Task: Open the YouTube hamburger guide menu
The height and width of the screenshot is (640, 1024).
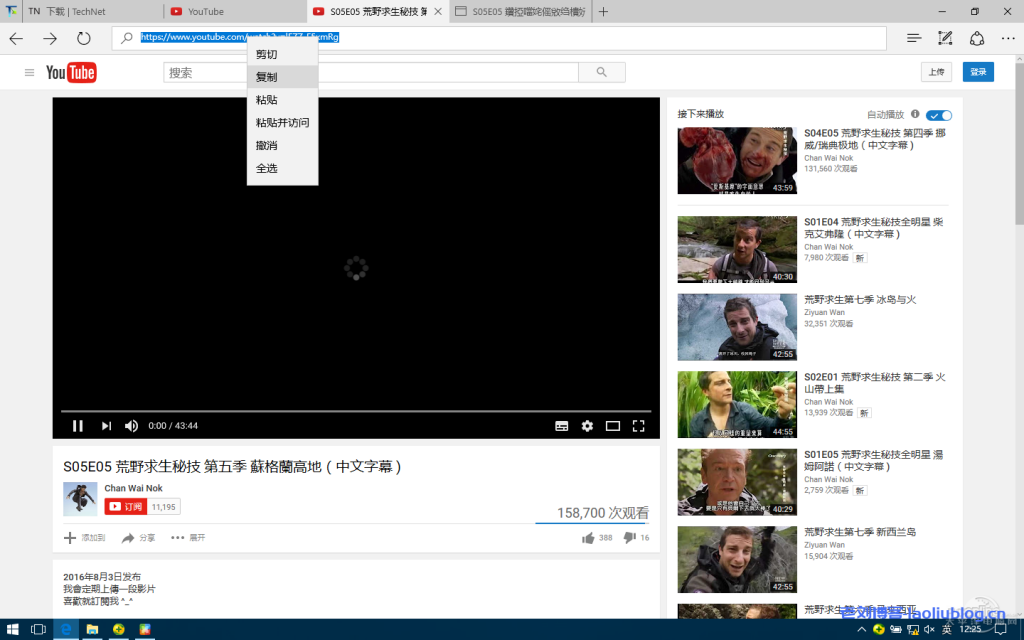Action: click(29, 72)
